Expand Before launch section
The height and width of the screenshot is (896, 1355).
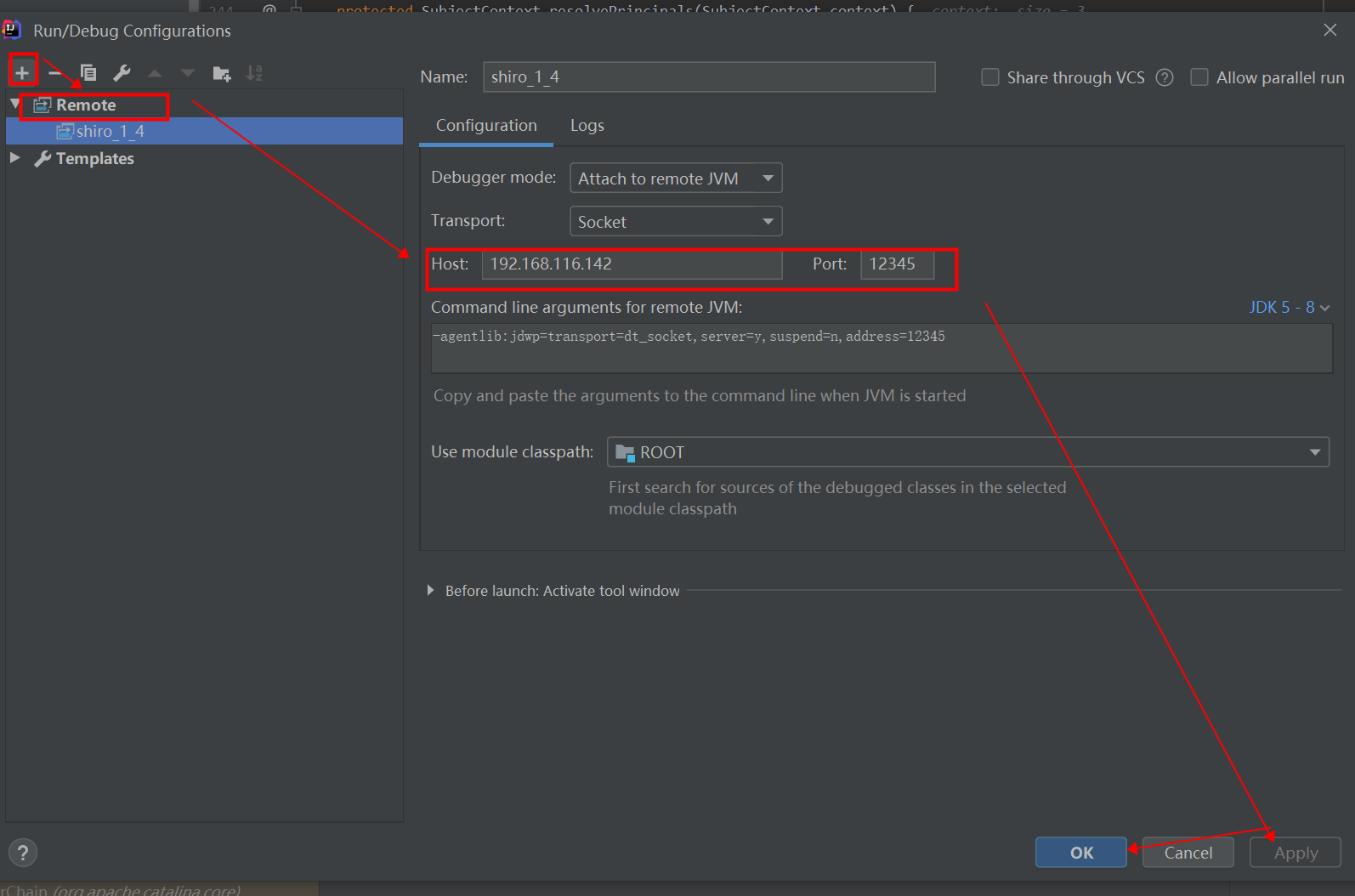coord(430,590)
